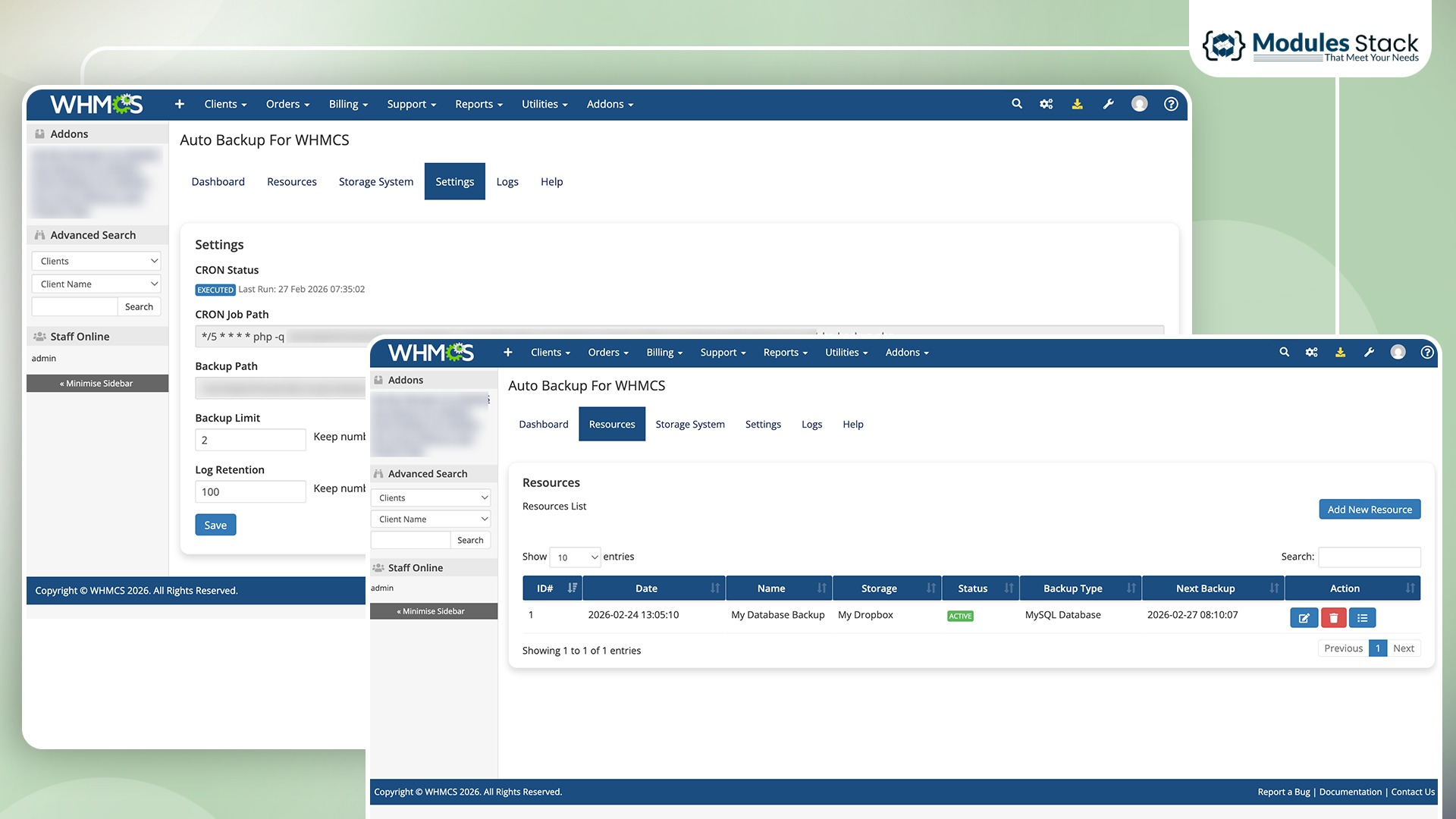Click Add New Resource button
The image size is (1456, 819).
pyautogui.click(x=1369, y=510)
